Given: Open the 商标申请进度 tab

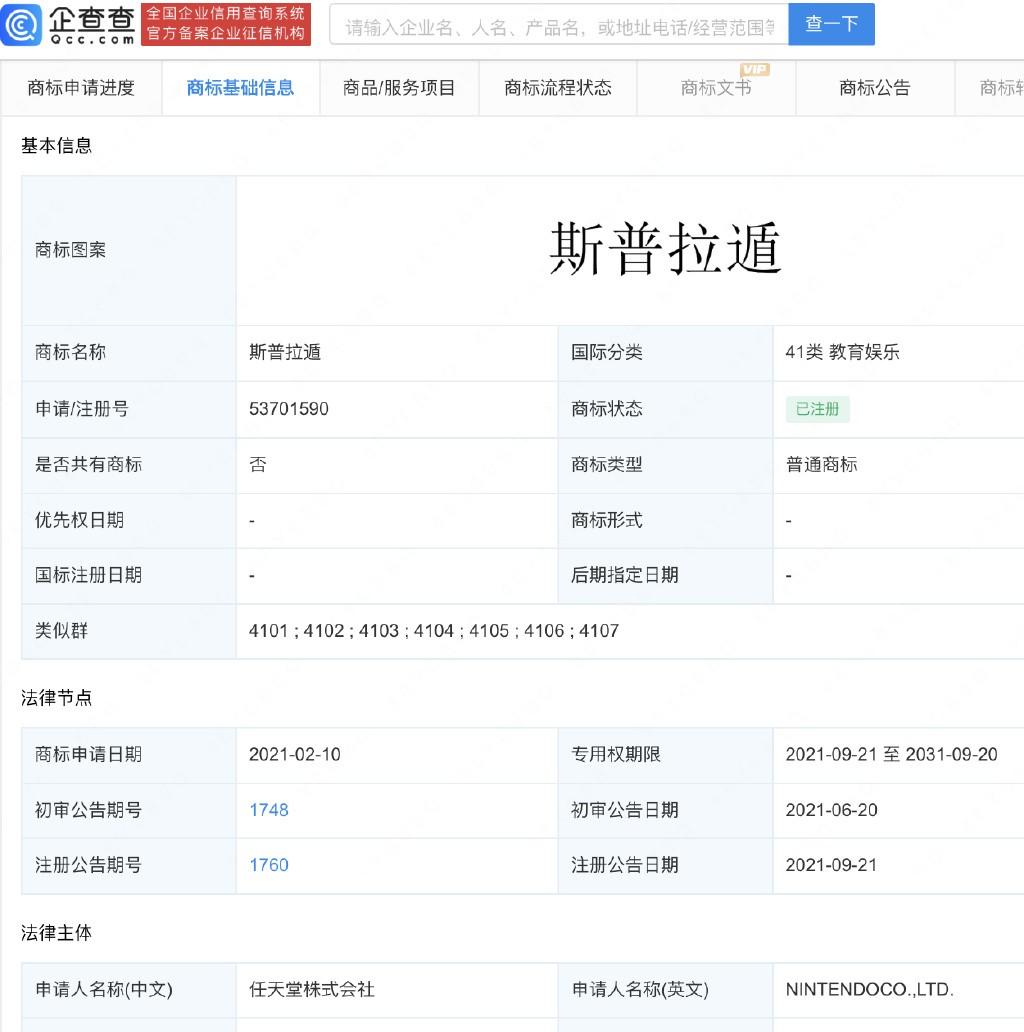Looking at the screenshot, I should point(81,88).
